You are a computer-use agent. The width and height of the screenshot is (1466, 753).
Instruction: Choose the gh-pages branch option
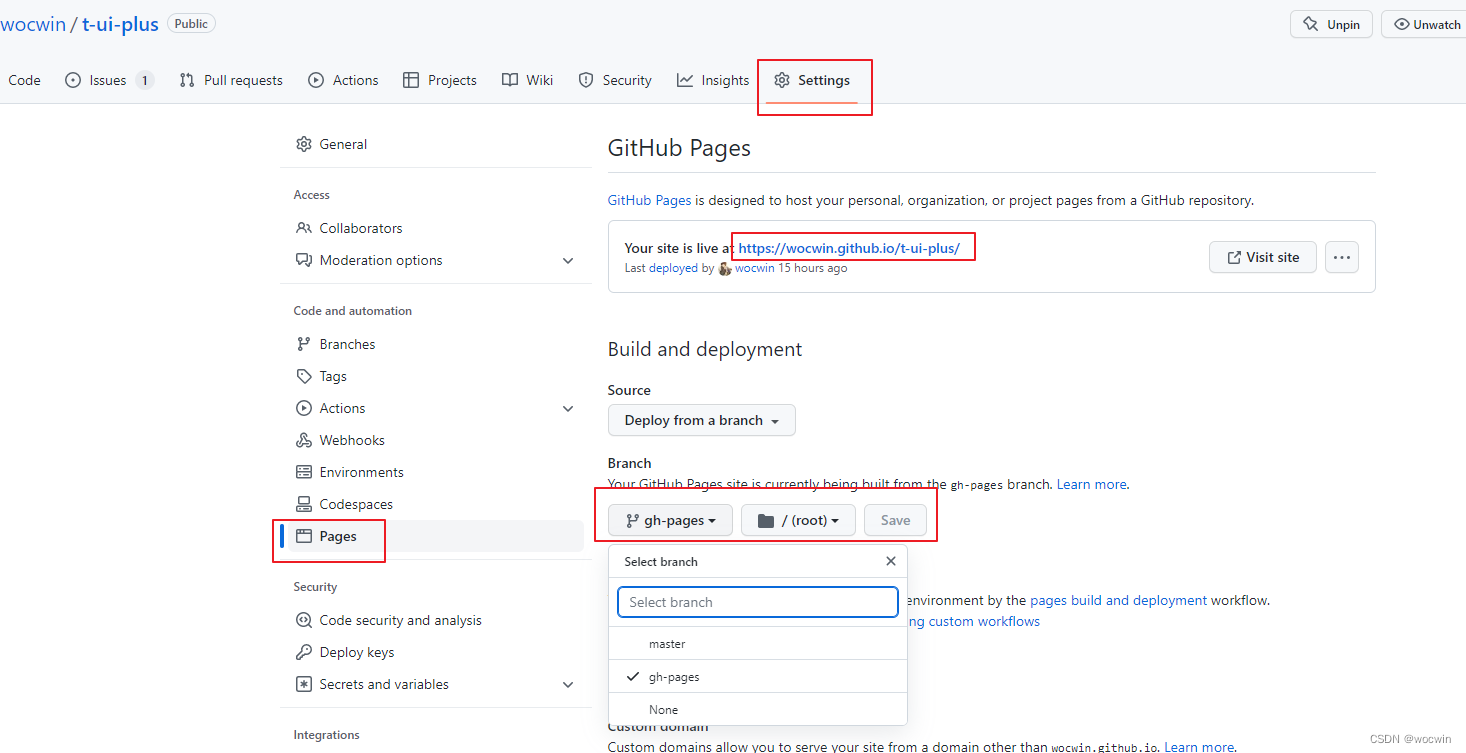click(758, 677)
